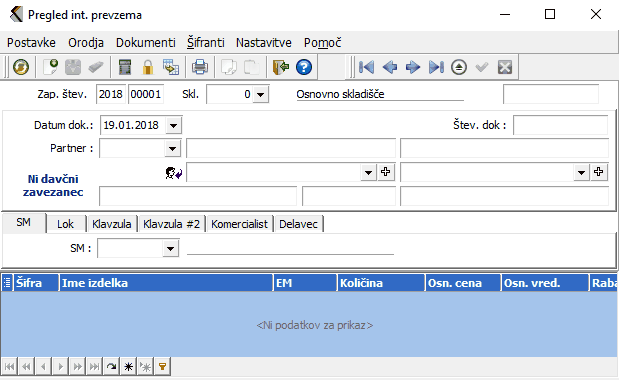Click the grid column menu icon left of Šifra
The height and width of the screenshot is (380, 619).
click(7, 283)
